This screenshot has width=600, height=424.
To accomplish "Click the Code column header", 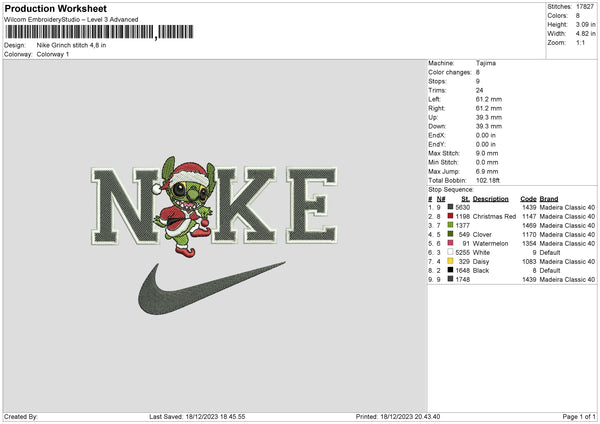I will click(x=528, y=199).
